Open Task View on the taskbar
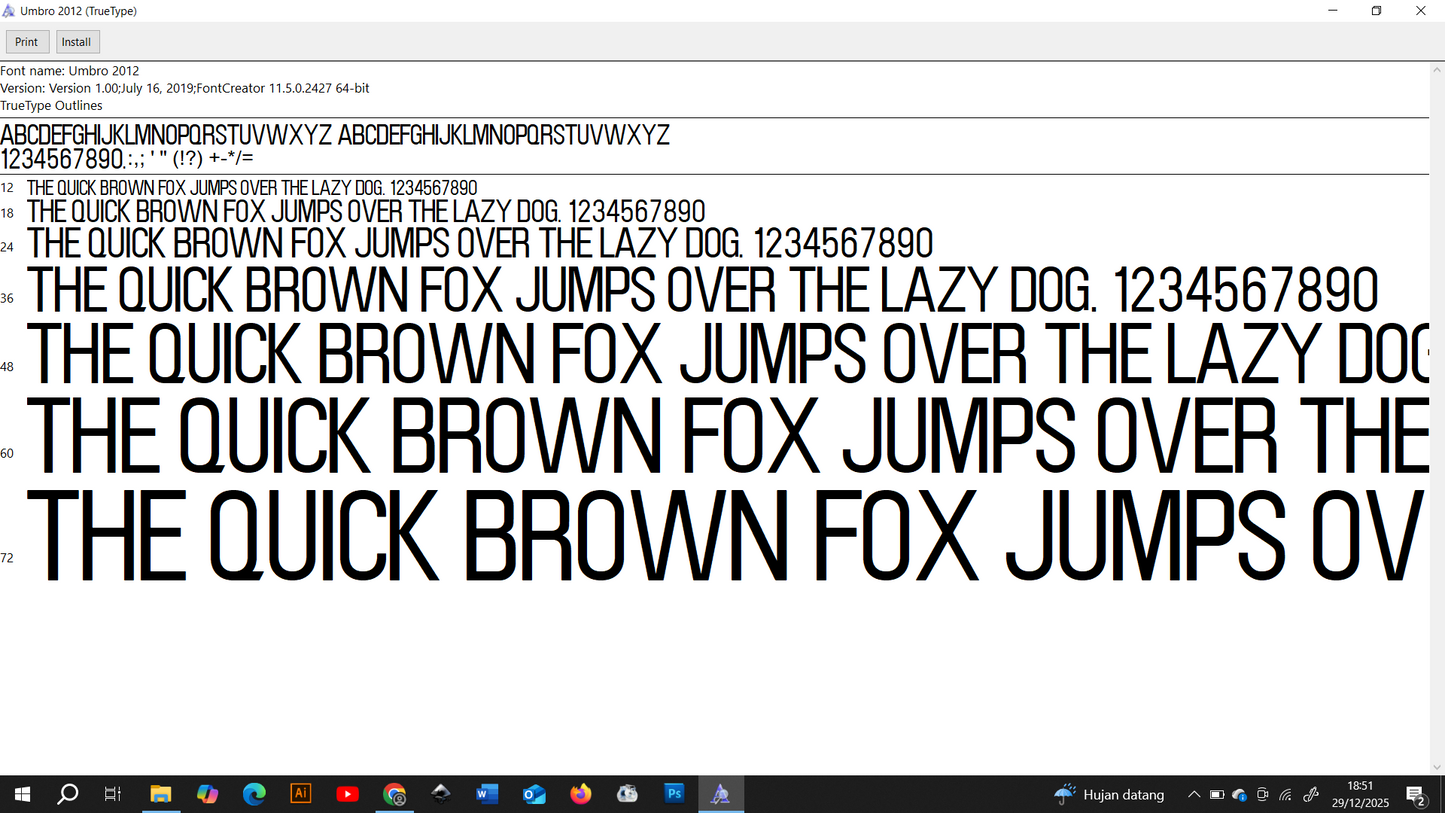This screenshot has width=1445, height=813. (113, 794)
